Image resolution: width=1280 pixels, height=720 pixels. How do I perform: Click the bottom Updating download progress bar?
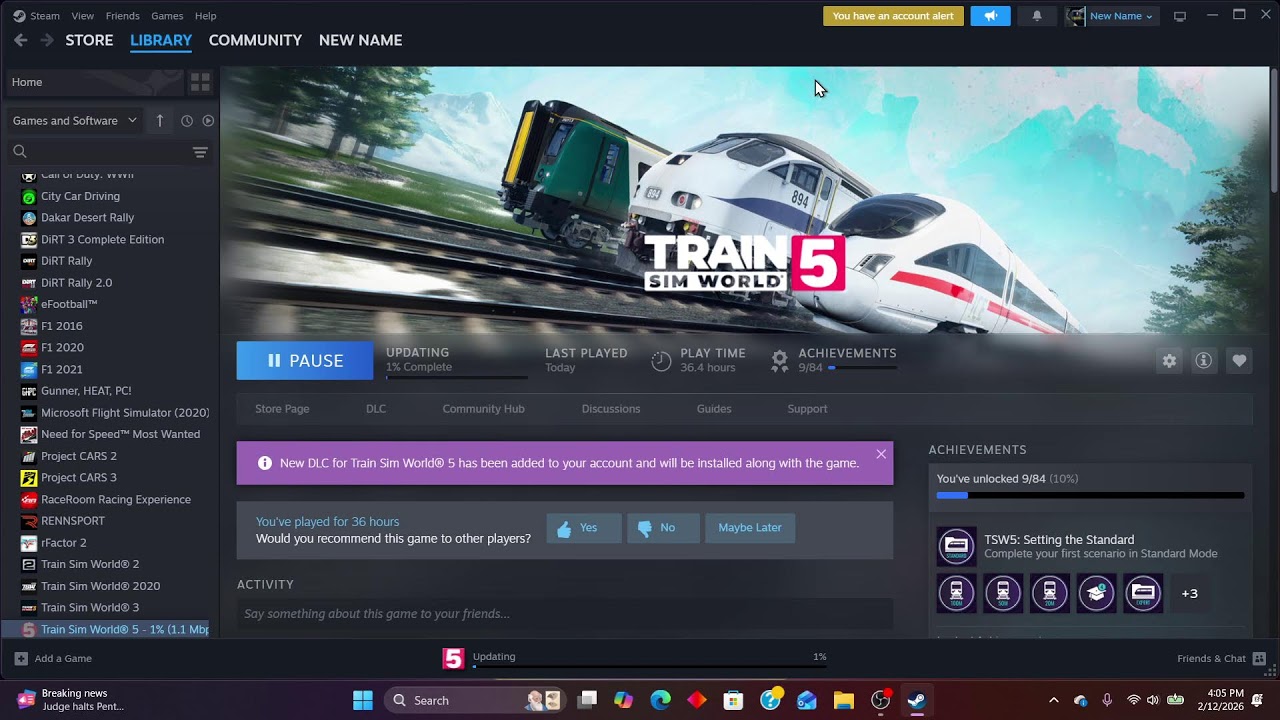click(650, 666)
